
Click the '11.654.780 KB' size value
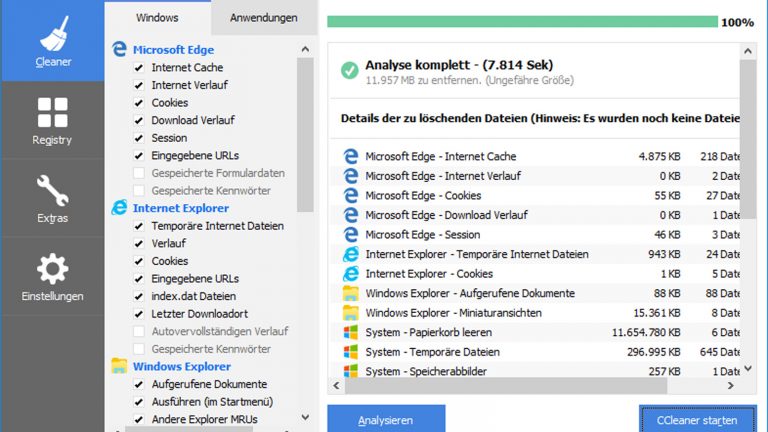point(646,333)
